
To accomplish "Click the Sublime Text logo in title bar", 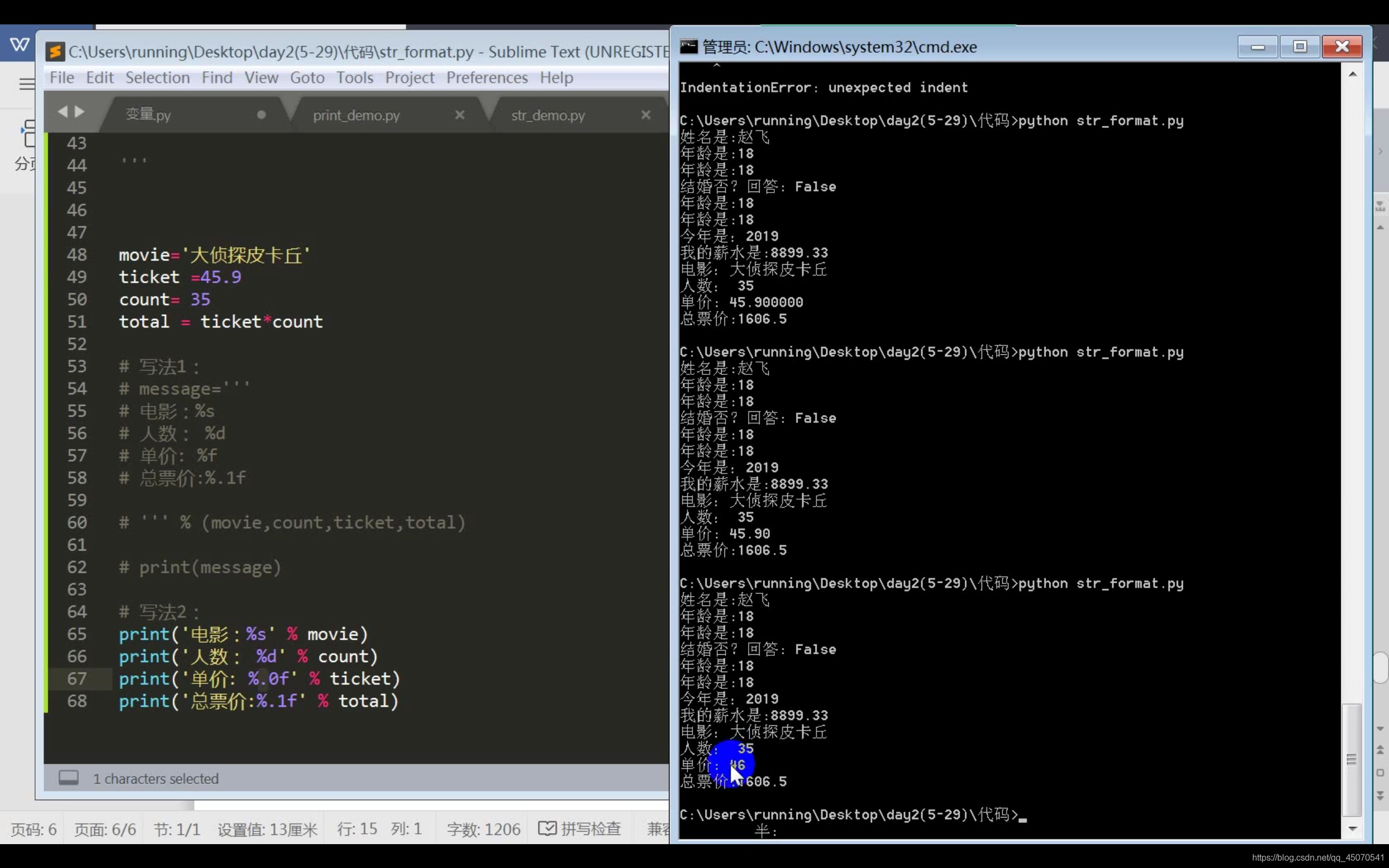I will [55, 52].
